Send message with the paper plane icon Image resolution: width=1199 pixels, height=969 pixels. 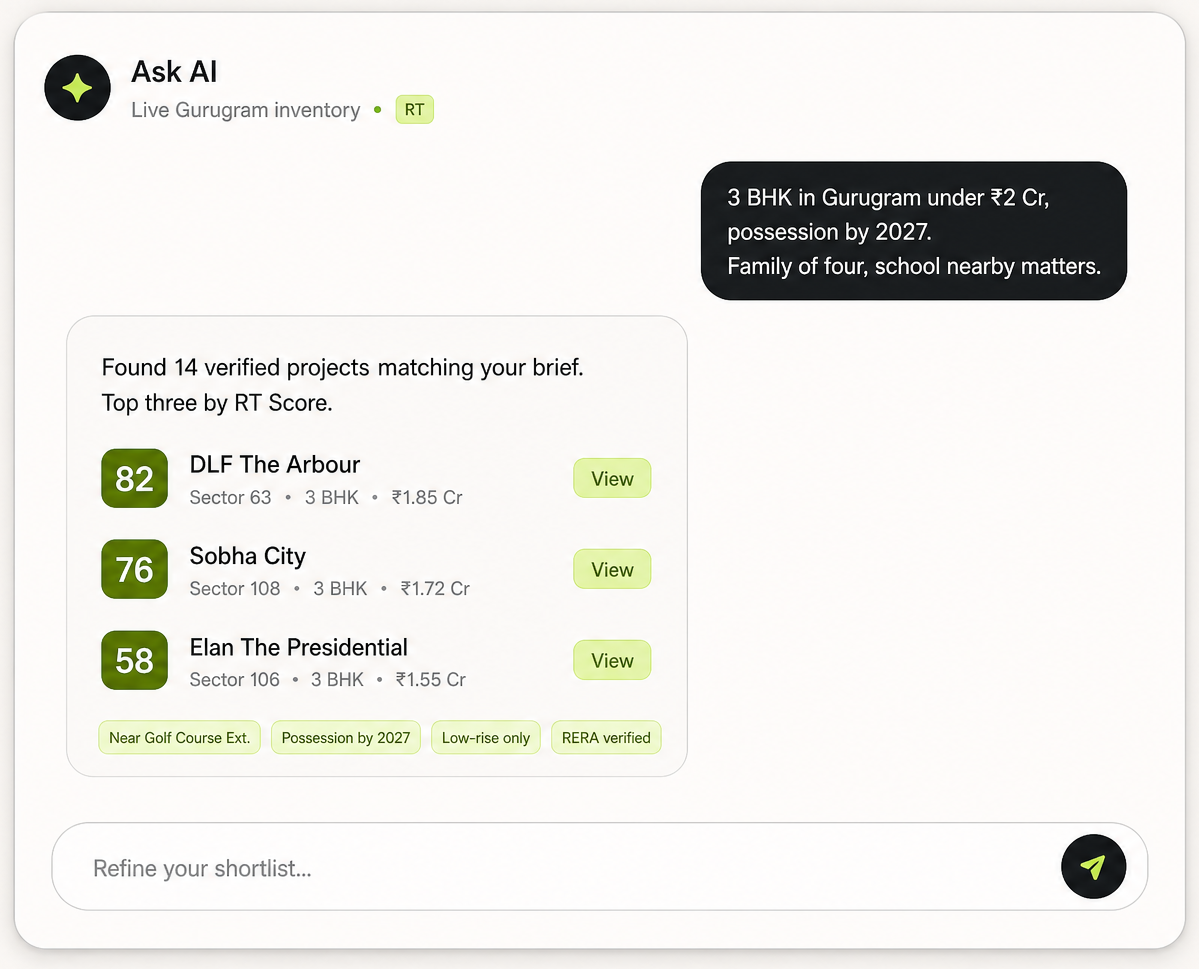click(1093, 867)
